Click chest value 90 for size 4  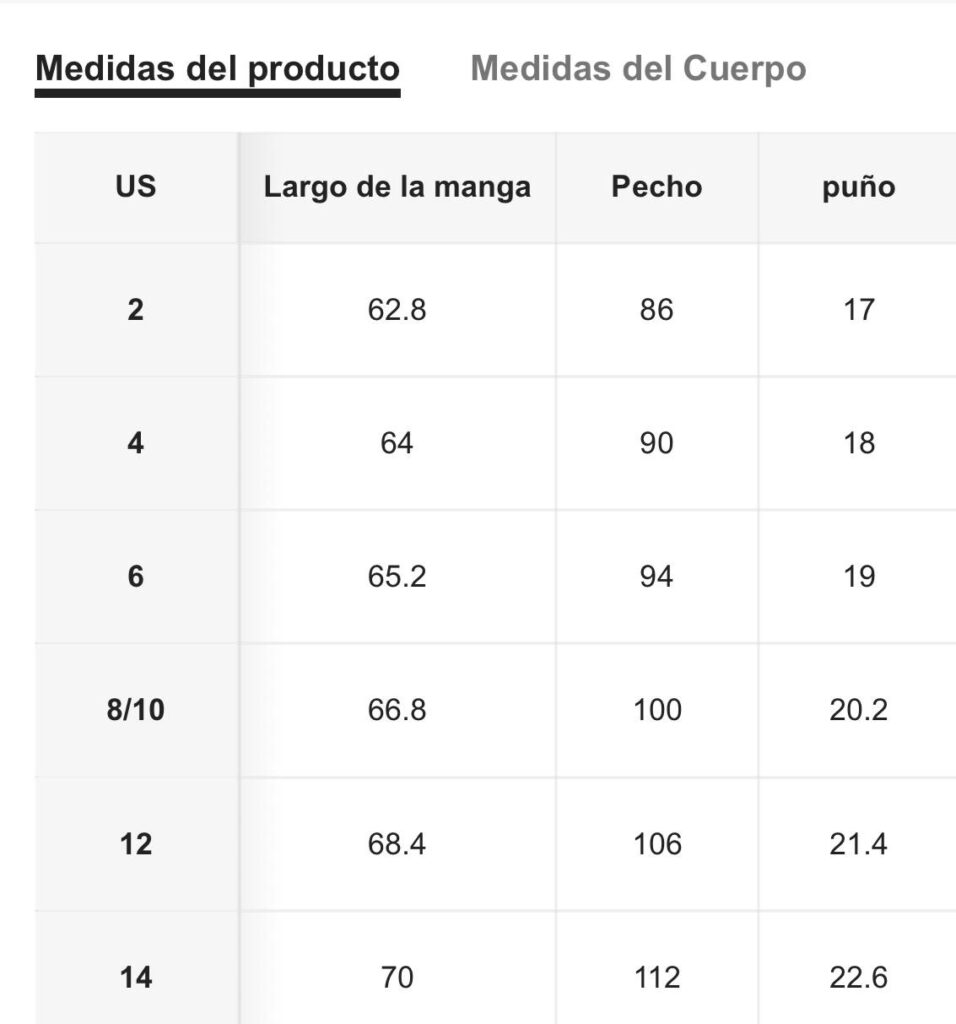656,443
